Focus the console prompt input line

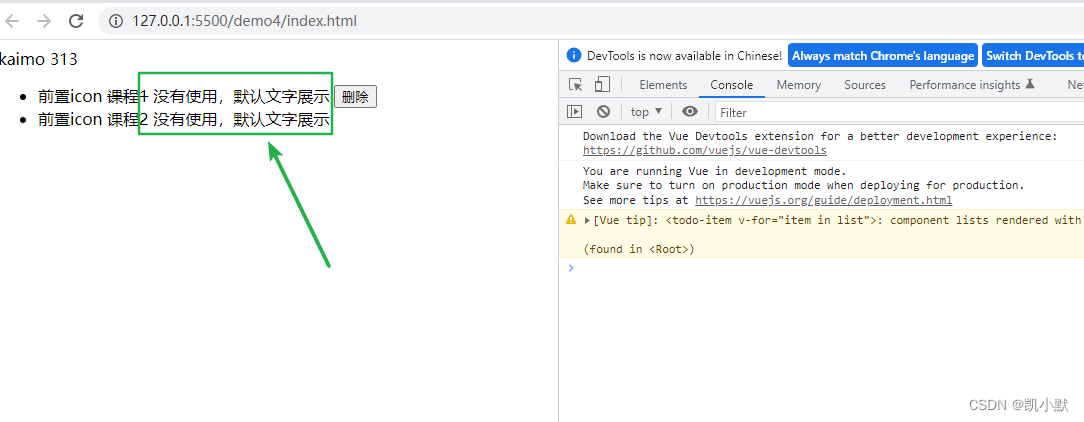(x=826, y=268)
